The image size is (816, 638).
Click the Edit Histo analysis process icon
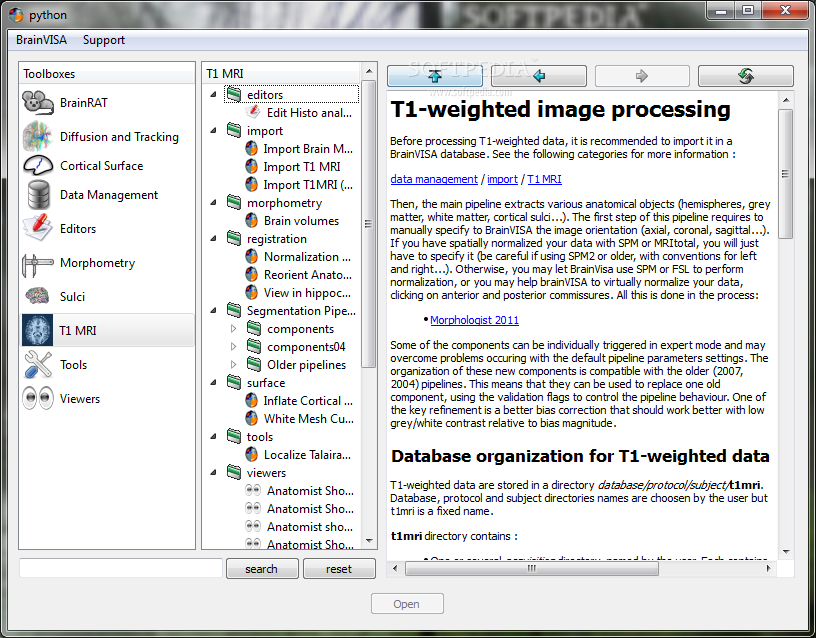253,112
